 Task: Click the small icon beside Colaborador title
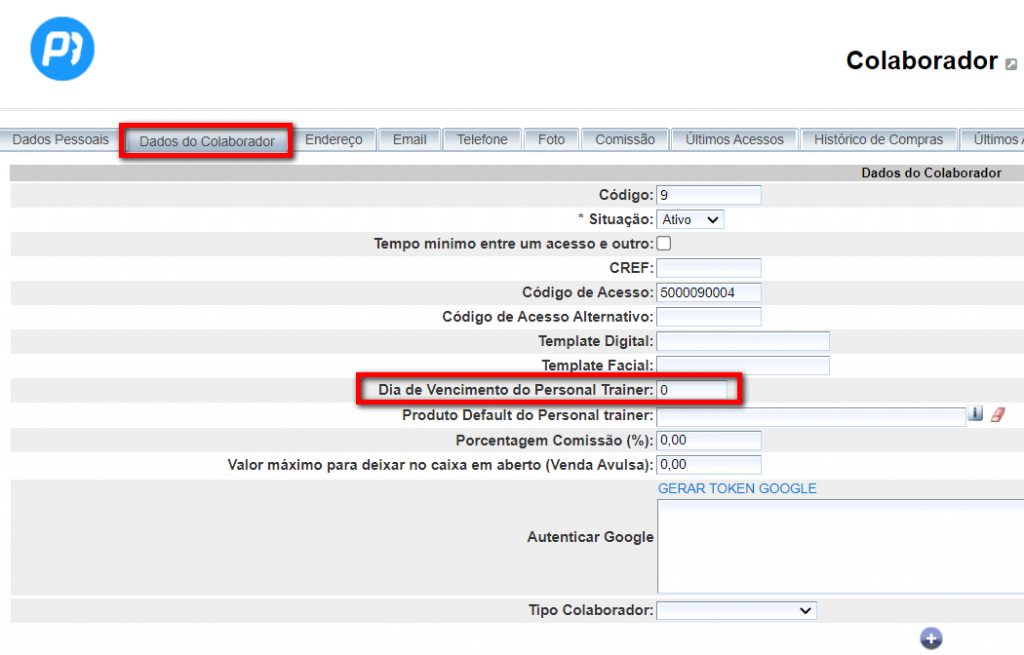pos(1011,64)
